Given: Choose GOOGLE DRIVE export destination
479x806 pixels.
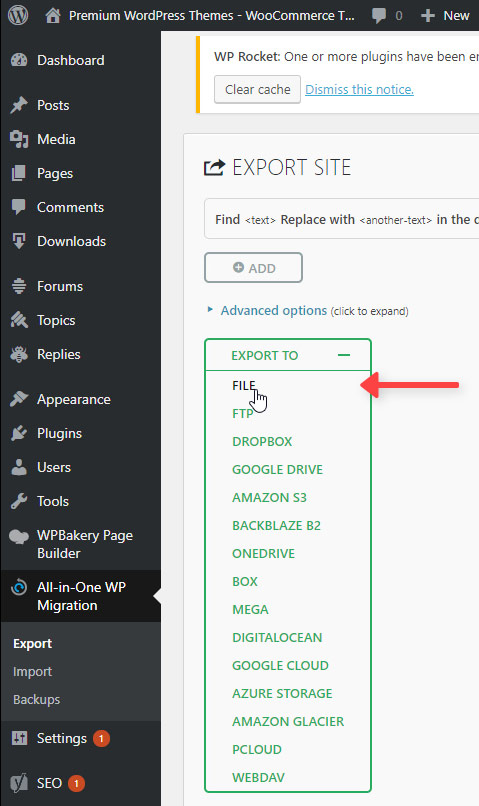Looking at the screenshot, I should click(278, 469).
